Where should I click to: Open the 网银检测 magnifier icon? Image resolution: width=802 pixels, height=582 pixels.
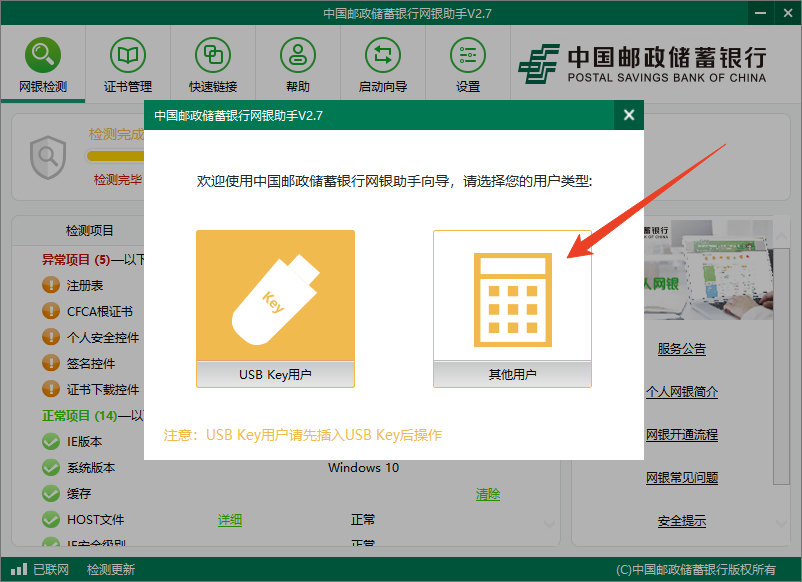(43, 55)
